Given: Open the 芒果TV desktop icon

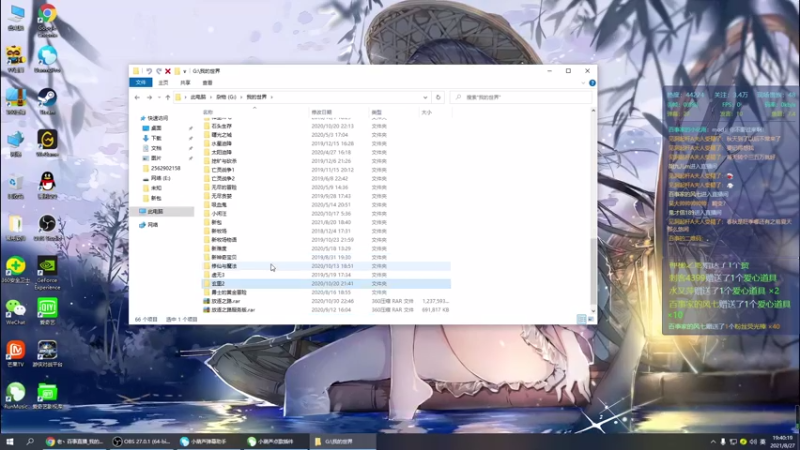Looking at the screenshot, I should (x=16, y=354).
